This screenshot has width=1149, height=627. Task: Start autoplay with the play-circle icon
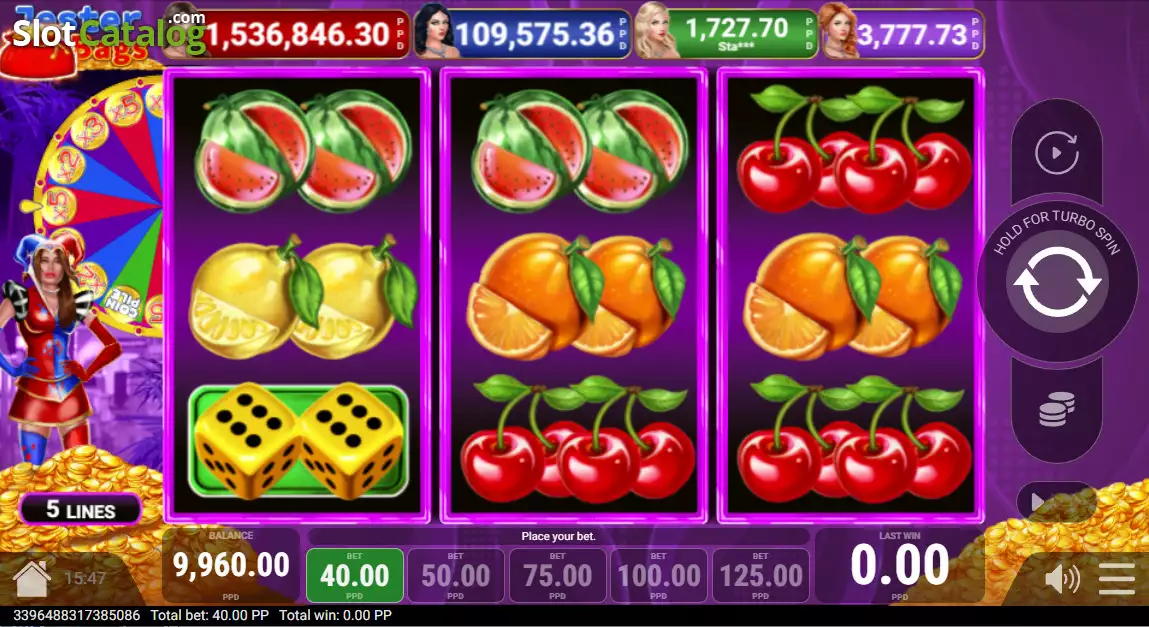(x=1057, y=153)
